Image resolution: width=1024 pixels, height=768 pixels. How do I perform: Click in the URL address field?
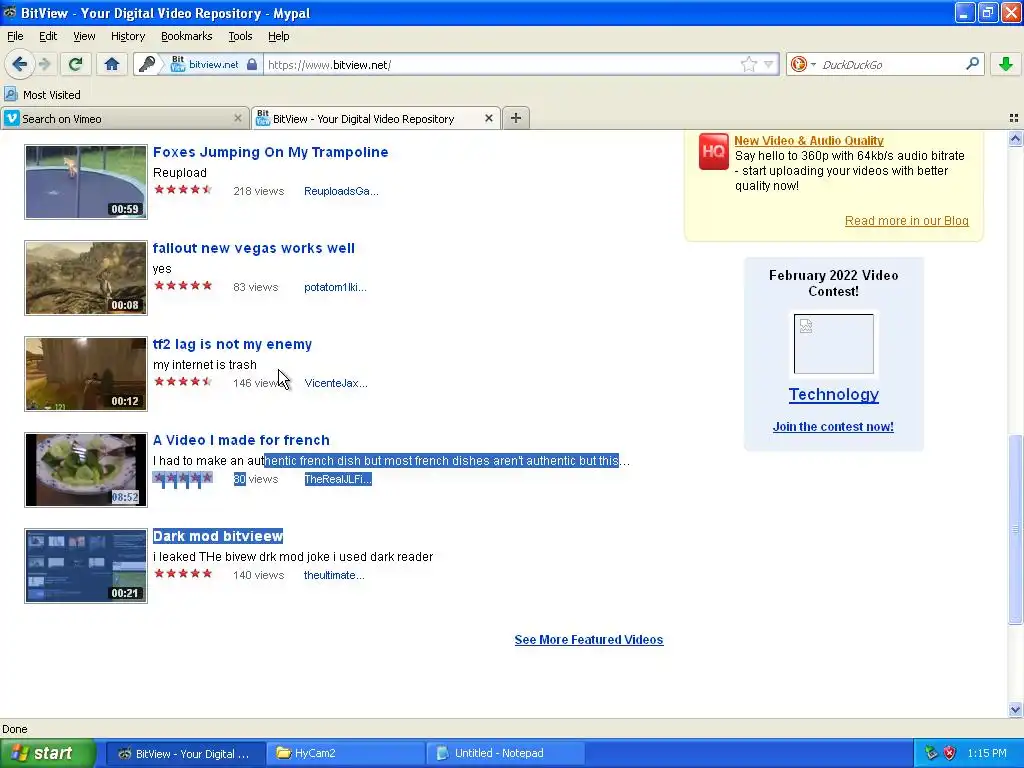tap(500, 65)
